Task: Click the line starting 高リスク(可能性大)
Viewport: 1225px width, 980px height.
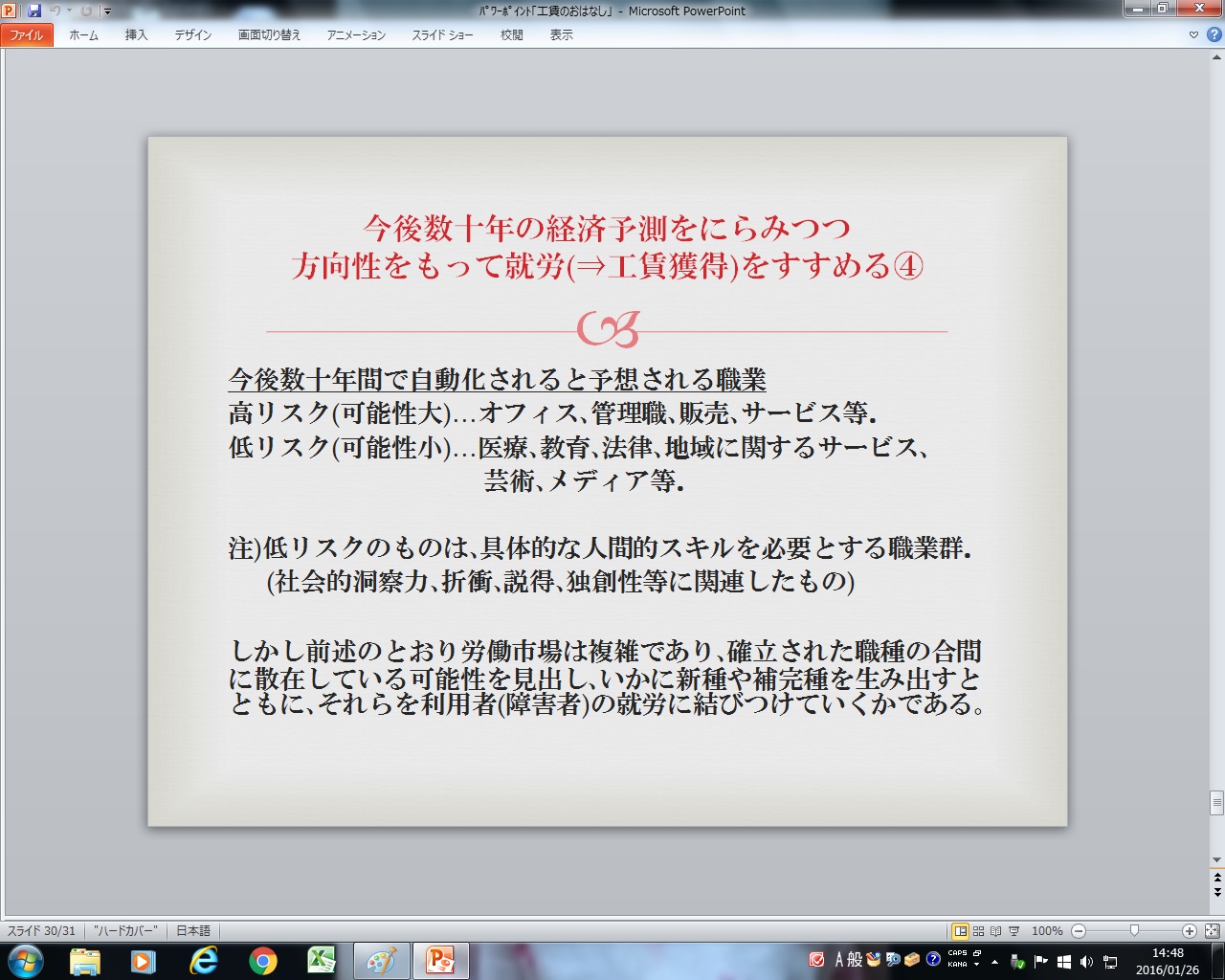Action: (553, 413)
